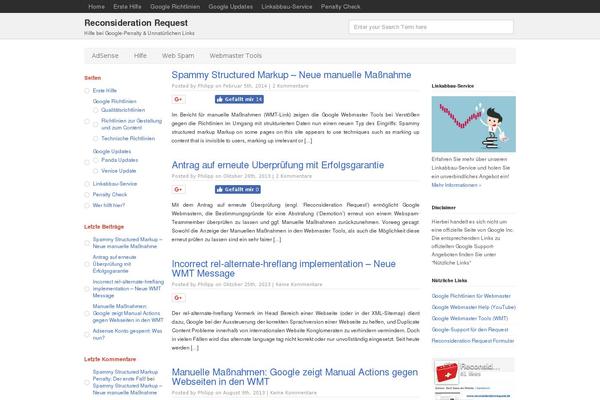Click the Google+ button under Incorrect rel-alternate-hreflang
Screen dimensions: 600x400
tap(178, 298)
